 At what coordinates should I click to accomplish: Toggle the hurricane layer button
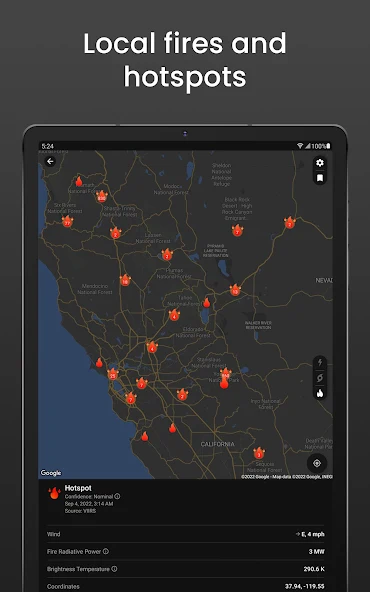(320, 378)
